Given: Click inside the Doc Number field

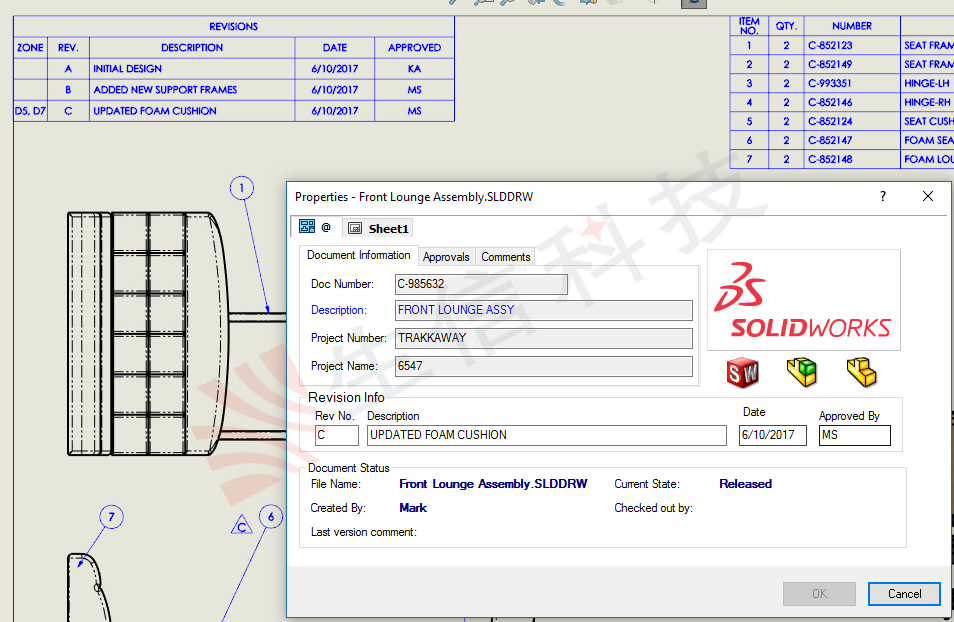Looking at the screenshot, I should (x=481, y=284).
